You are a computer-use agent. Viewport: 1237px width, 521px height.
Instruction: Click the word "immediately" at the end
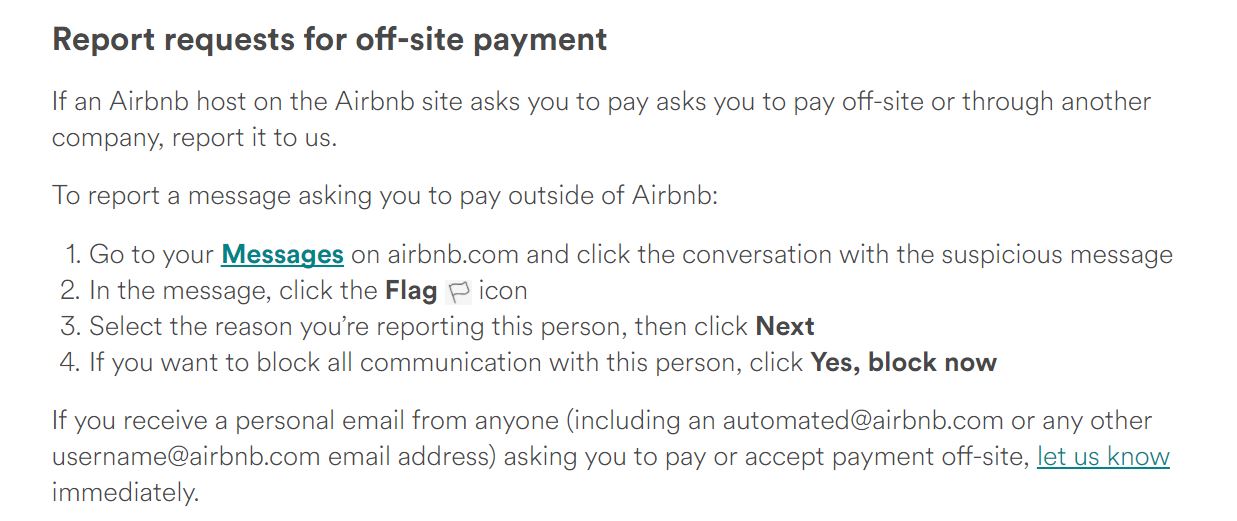pos(125,492)
